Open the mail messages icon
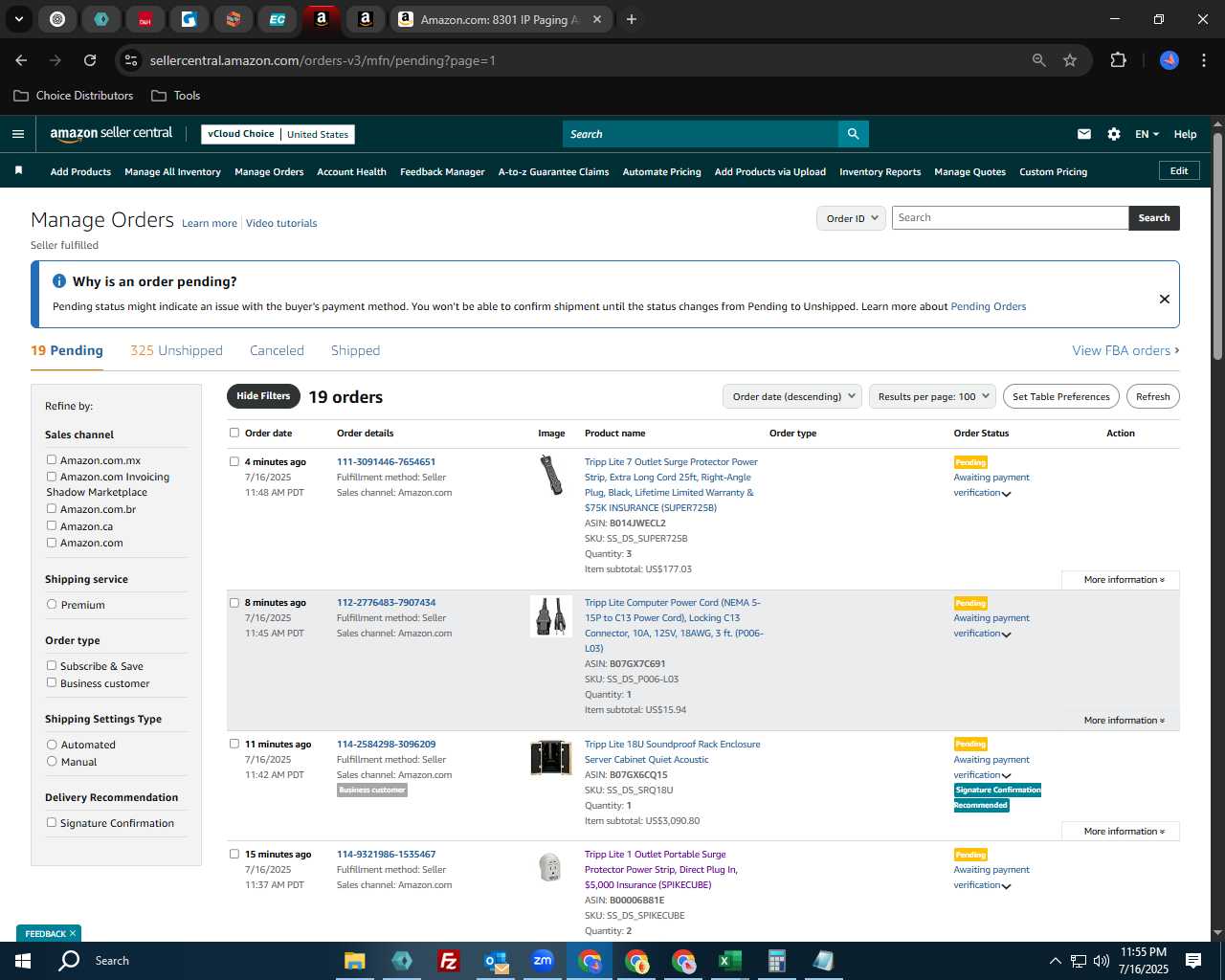 click(x=1084, y=134)
